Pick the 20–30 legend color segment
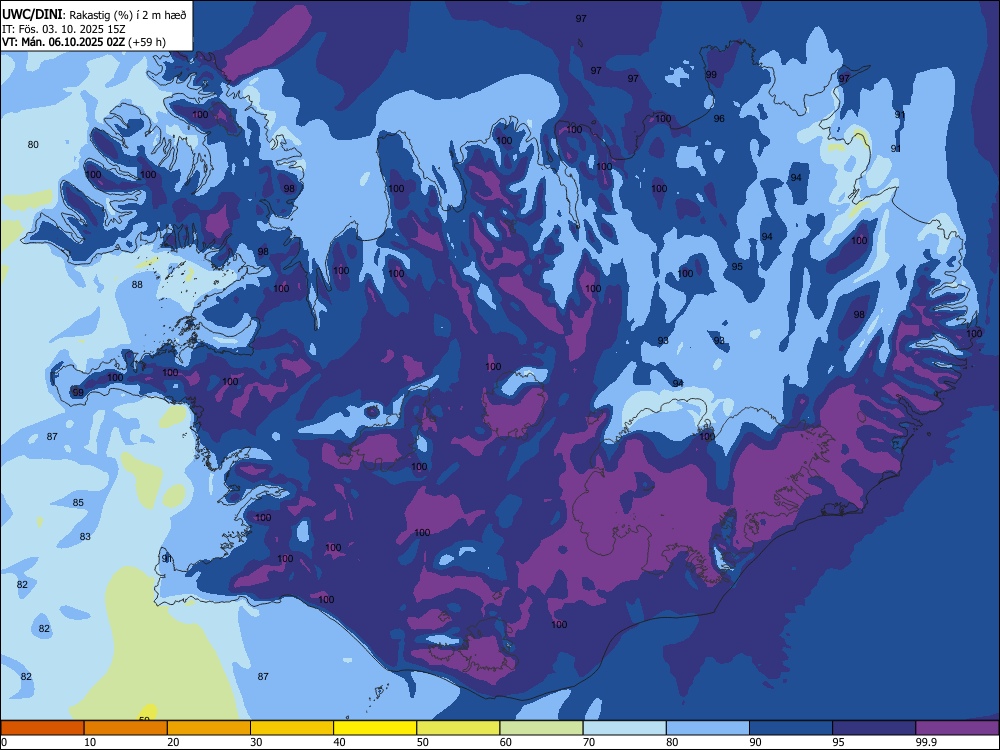This screenshot has height=750, width=1000. [x=209, y=728]
